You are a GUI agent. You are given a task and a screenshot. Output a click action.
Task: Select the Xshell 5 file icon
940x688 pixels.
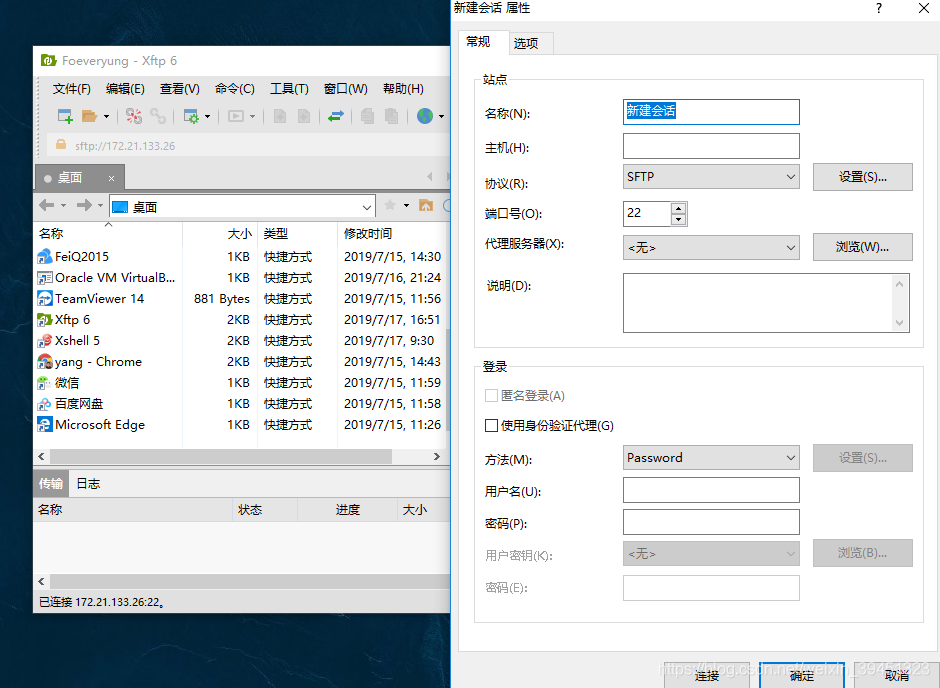45,340
